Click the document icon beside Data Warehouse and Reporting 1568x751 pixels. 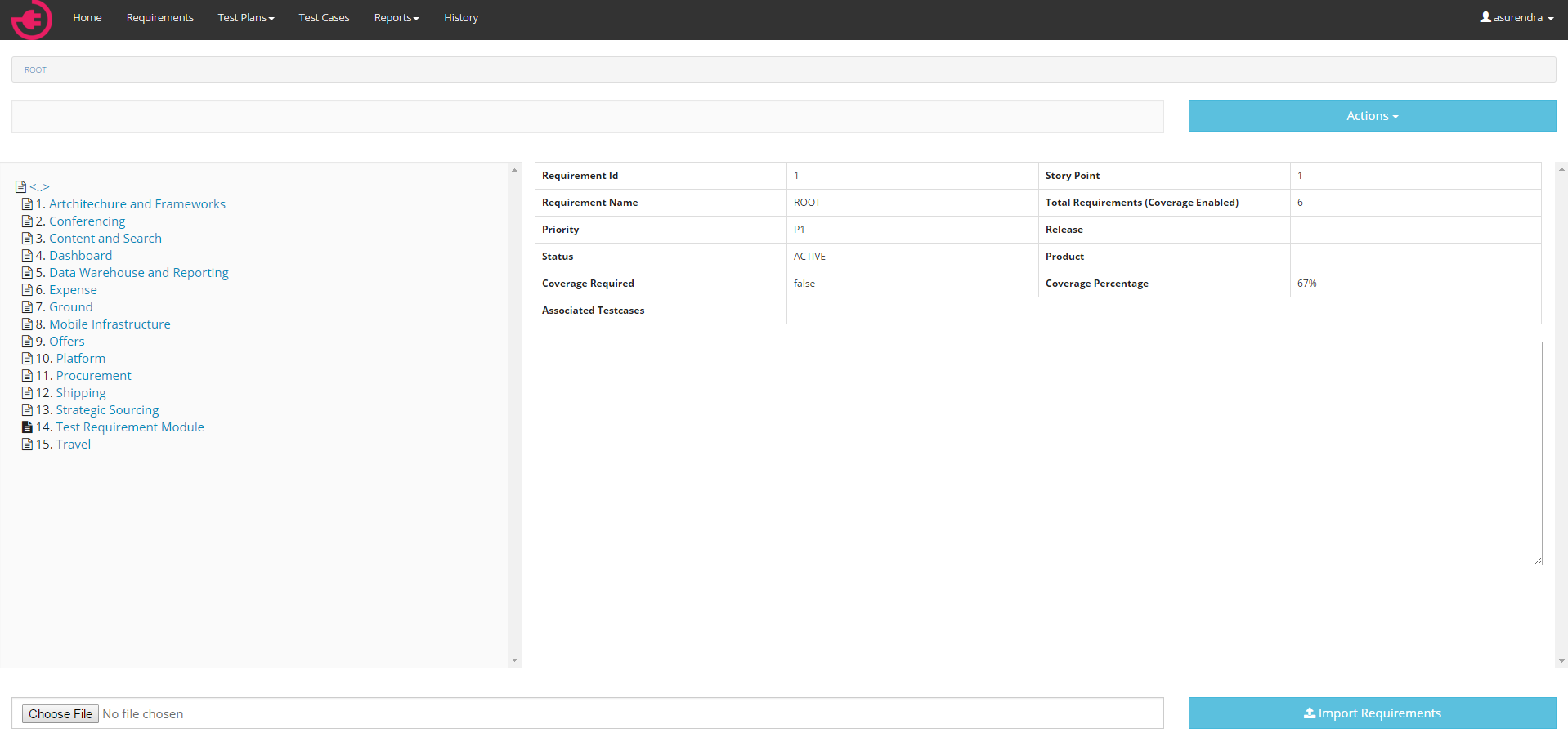pos(27,273)
